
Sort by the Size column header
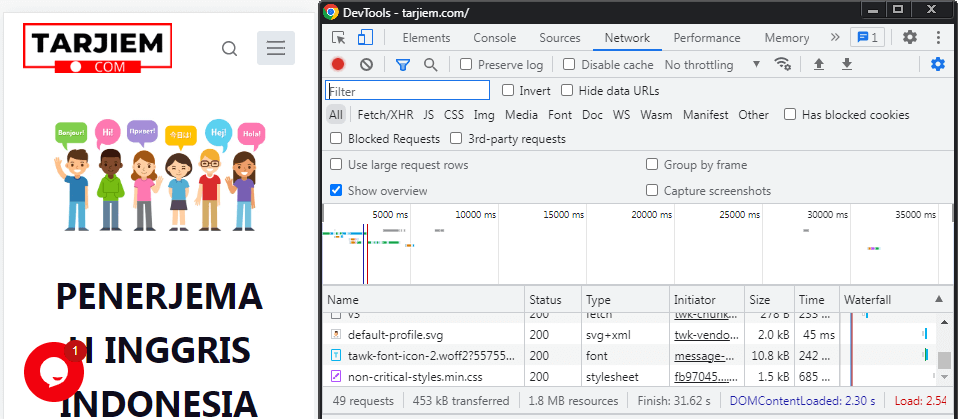point(770,299)
